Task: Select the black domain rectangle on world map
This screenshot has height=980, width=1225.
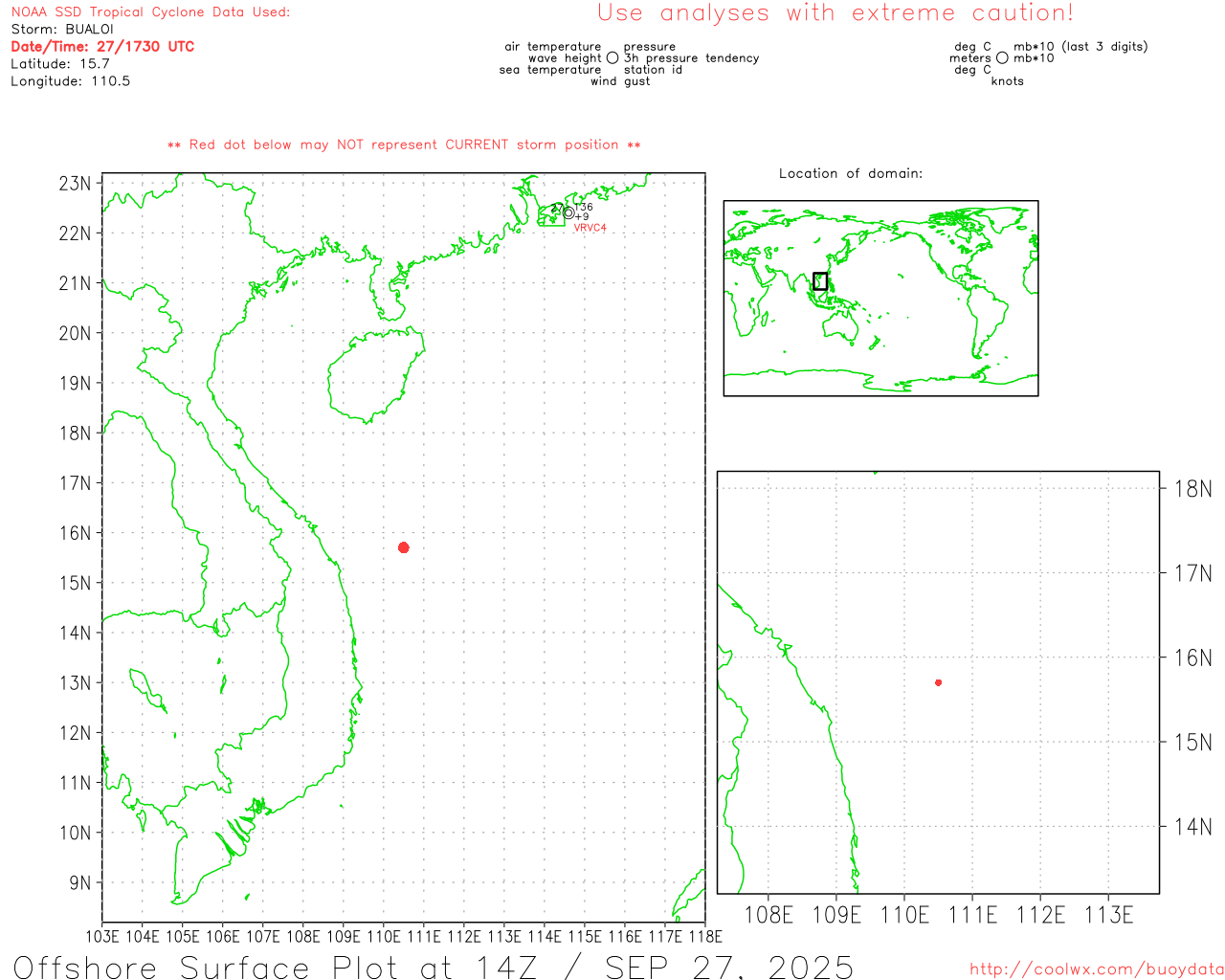Action: point(820,281)
